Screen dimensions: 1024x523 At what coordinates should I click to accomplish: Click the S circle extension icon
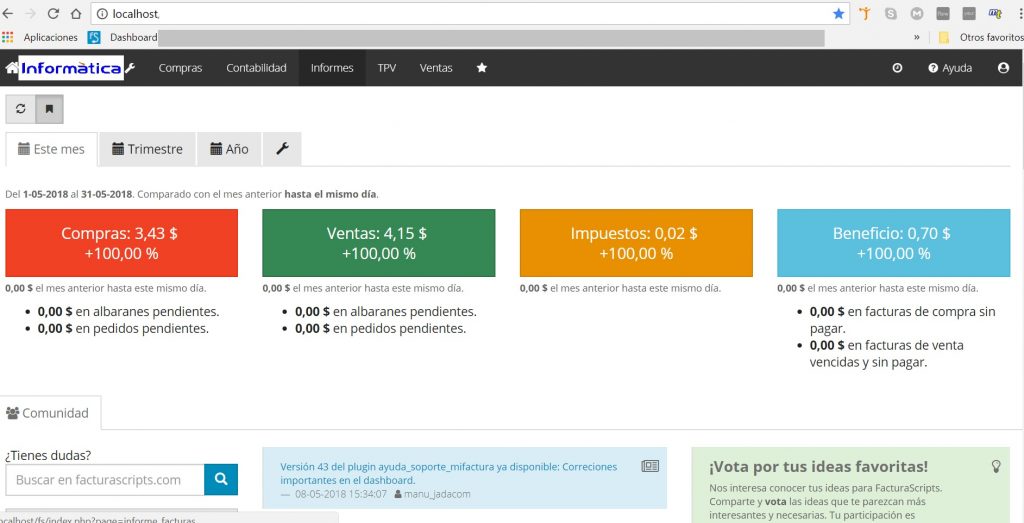(x=891, y=13)
